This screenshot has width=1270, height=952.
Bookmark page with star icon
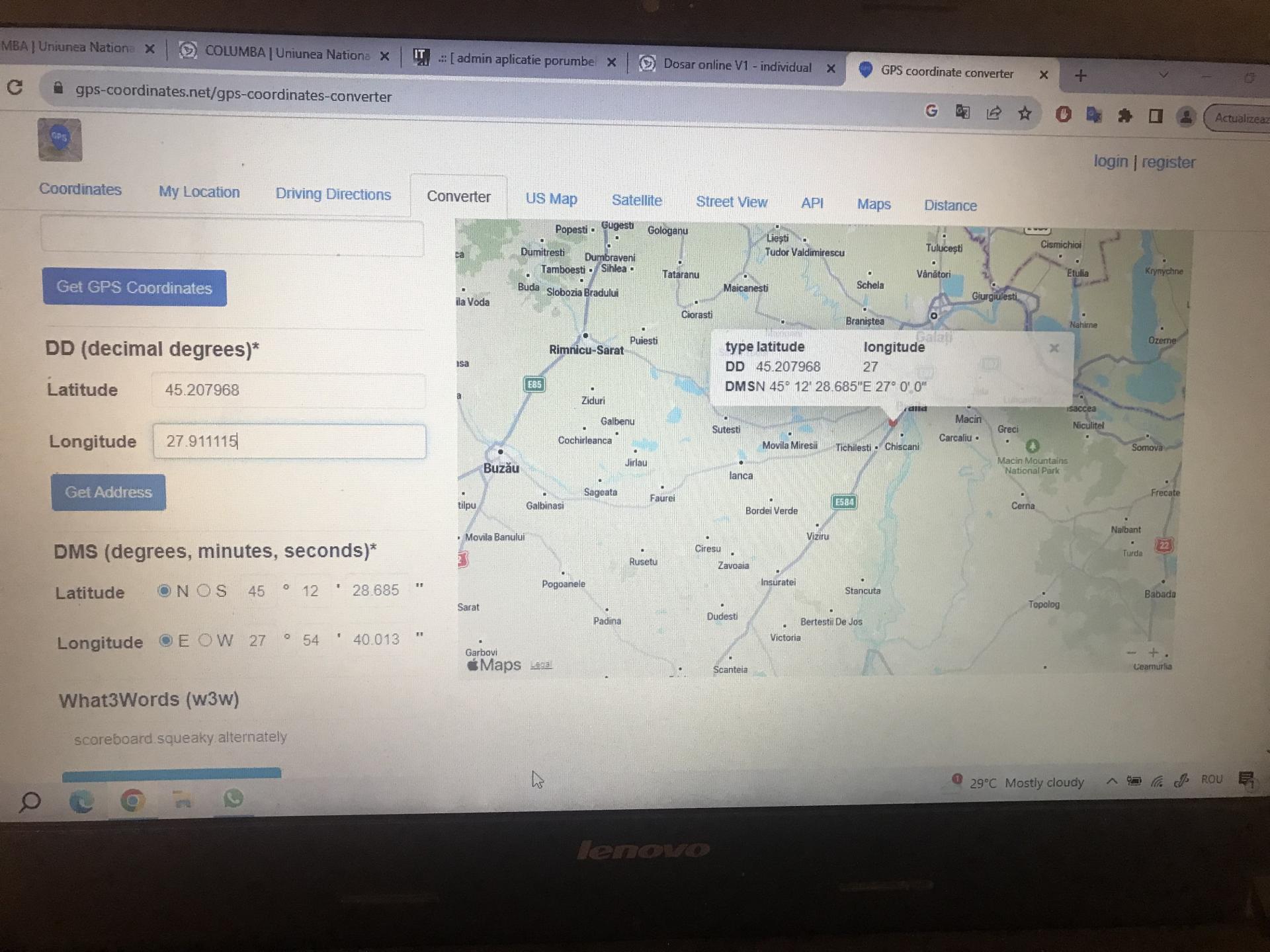coord(1025,114)
